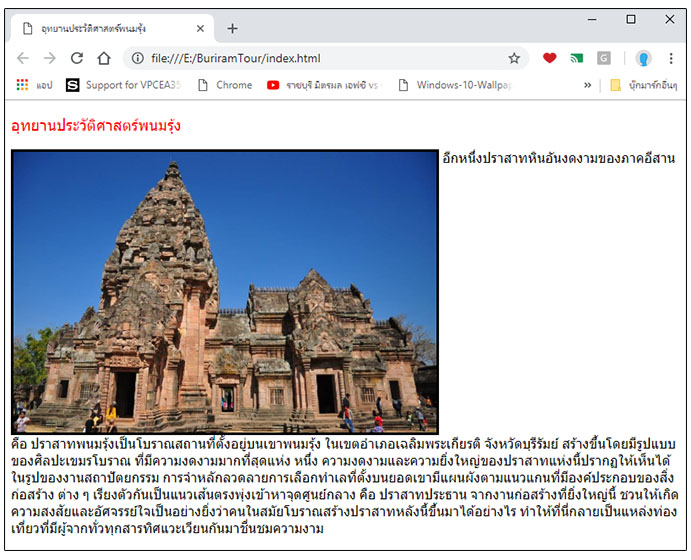Click the red heart extension icon
The width and height of the screenshot is (691, 560).
(549, 58)
